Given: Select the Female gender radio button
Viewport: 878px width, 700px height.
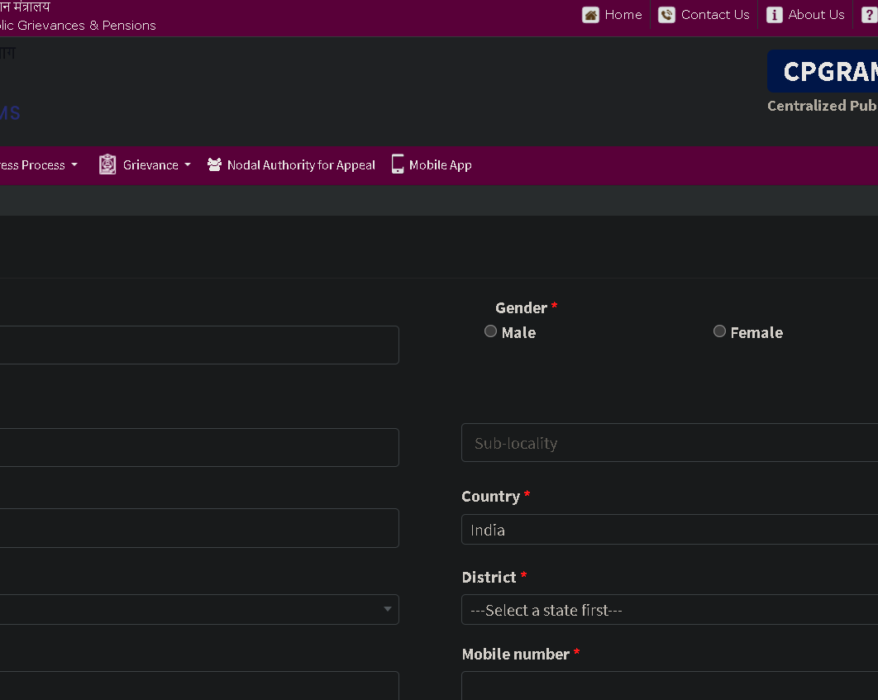Looking at the screenshot, I should pos(720,332).
